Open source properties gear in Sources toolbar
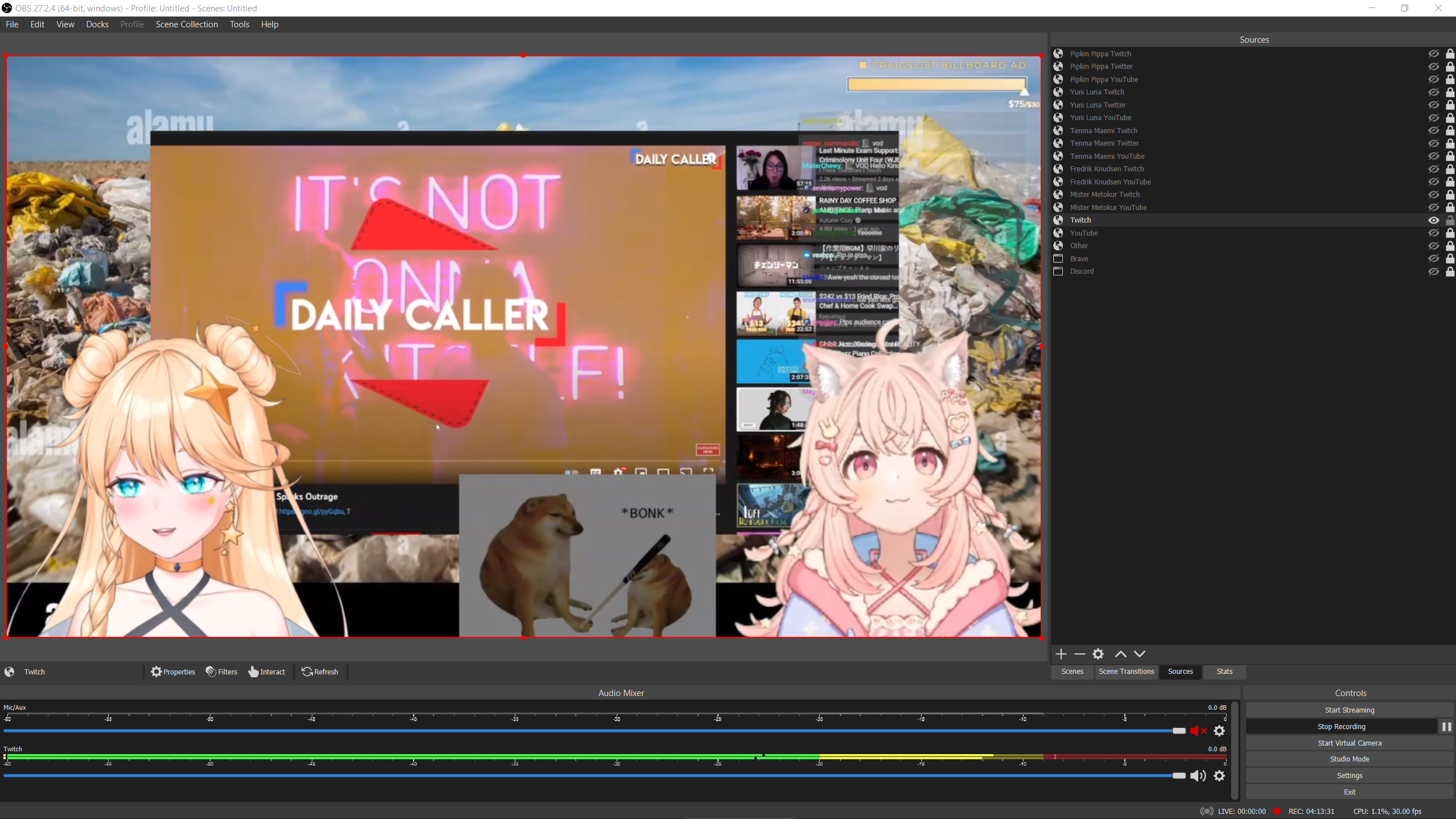The width and height of the screenshot is (1456, 819). click(x=1098, y=654)
